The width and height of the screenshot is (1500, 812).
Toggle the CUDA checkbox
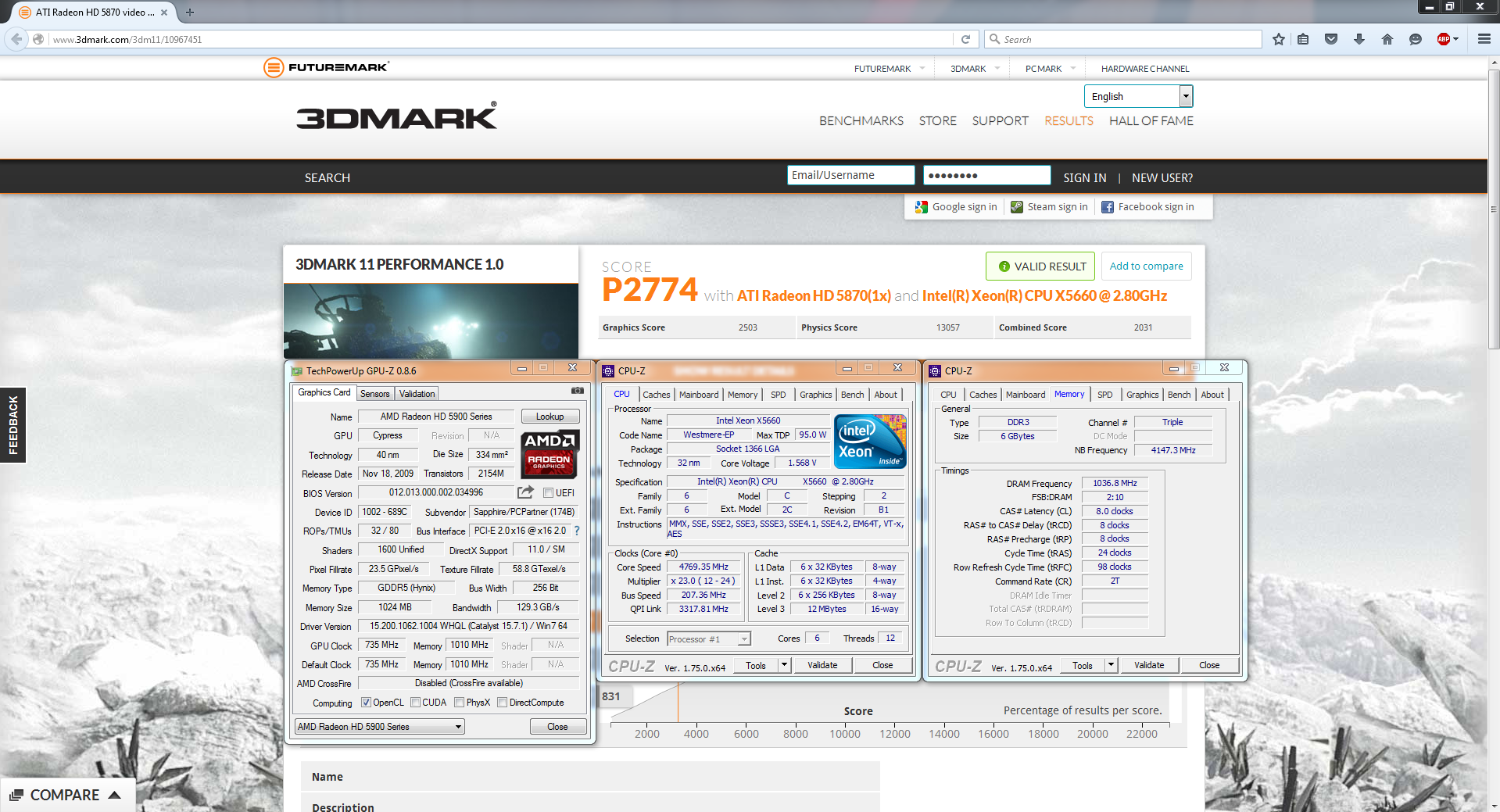[x=415, y=703]
